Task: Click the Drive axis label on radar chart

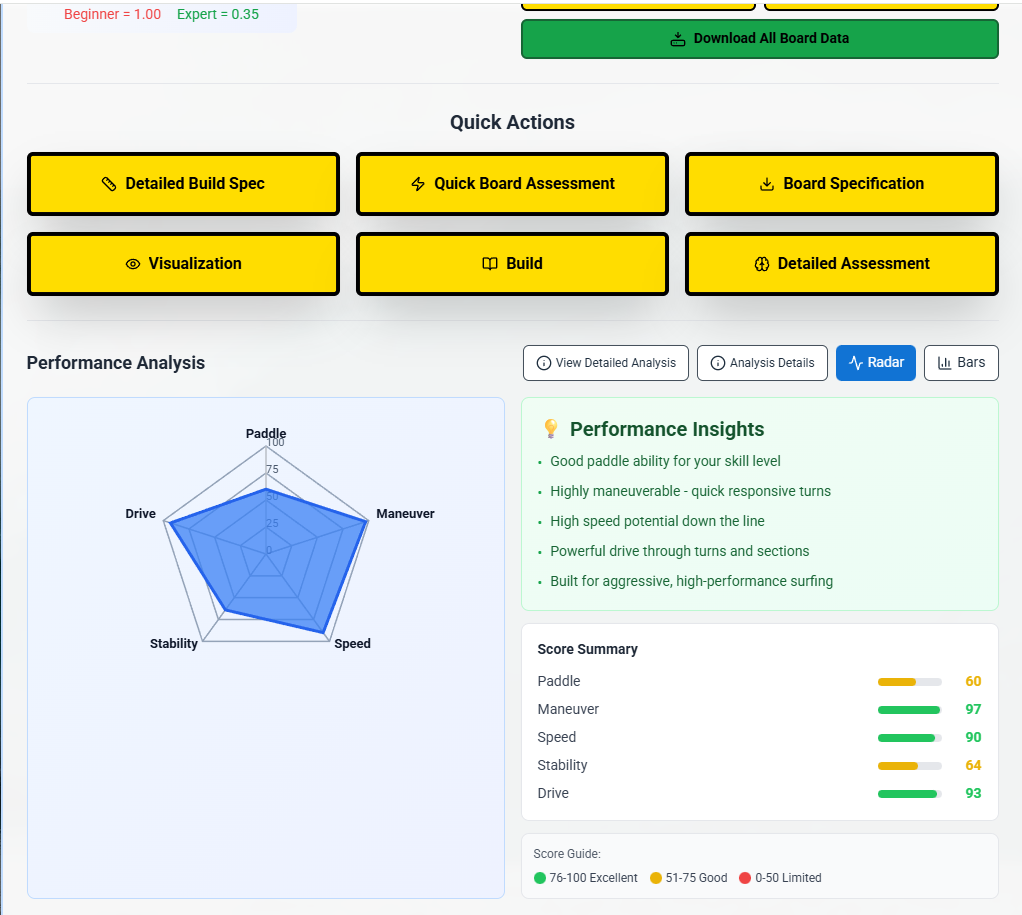Action: pyautogui.click(x=141, y=514)
